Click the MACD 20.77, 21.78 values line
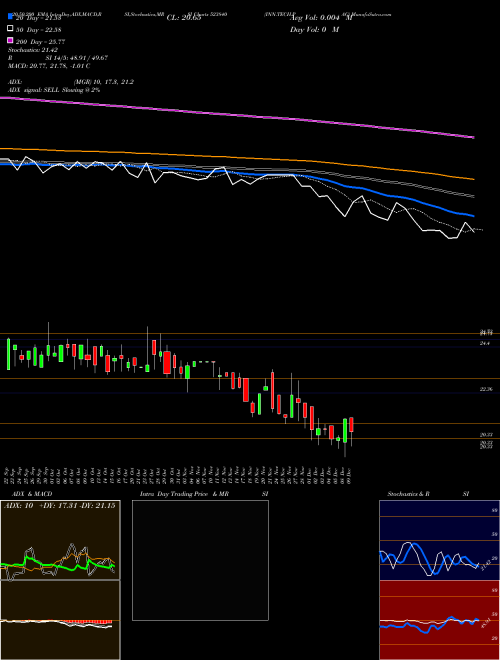 [49, 66]
